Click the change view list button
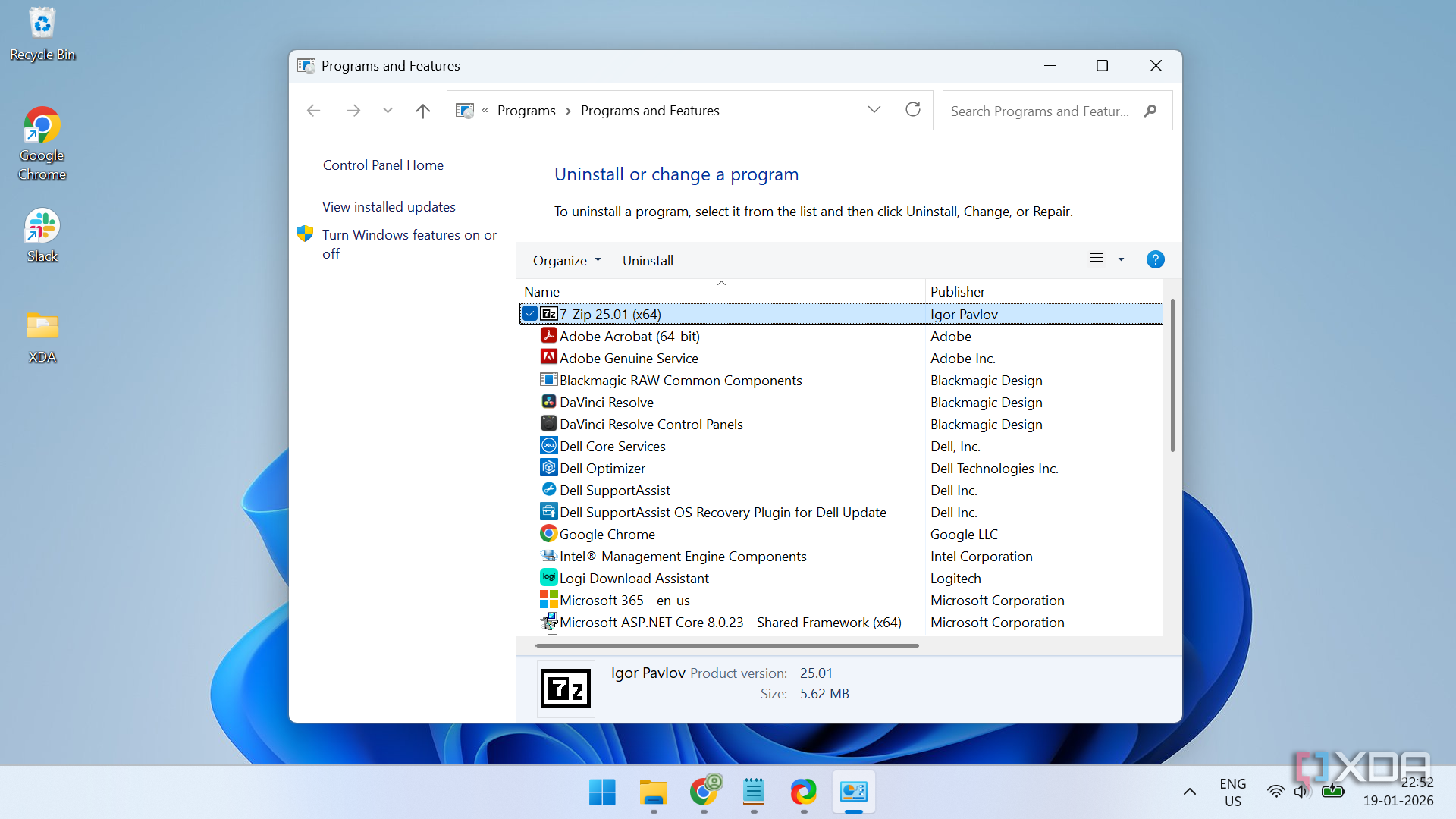This screenshot has width=1456, height=819. click(x=1097, y=260)
